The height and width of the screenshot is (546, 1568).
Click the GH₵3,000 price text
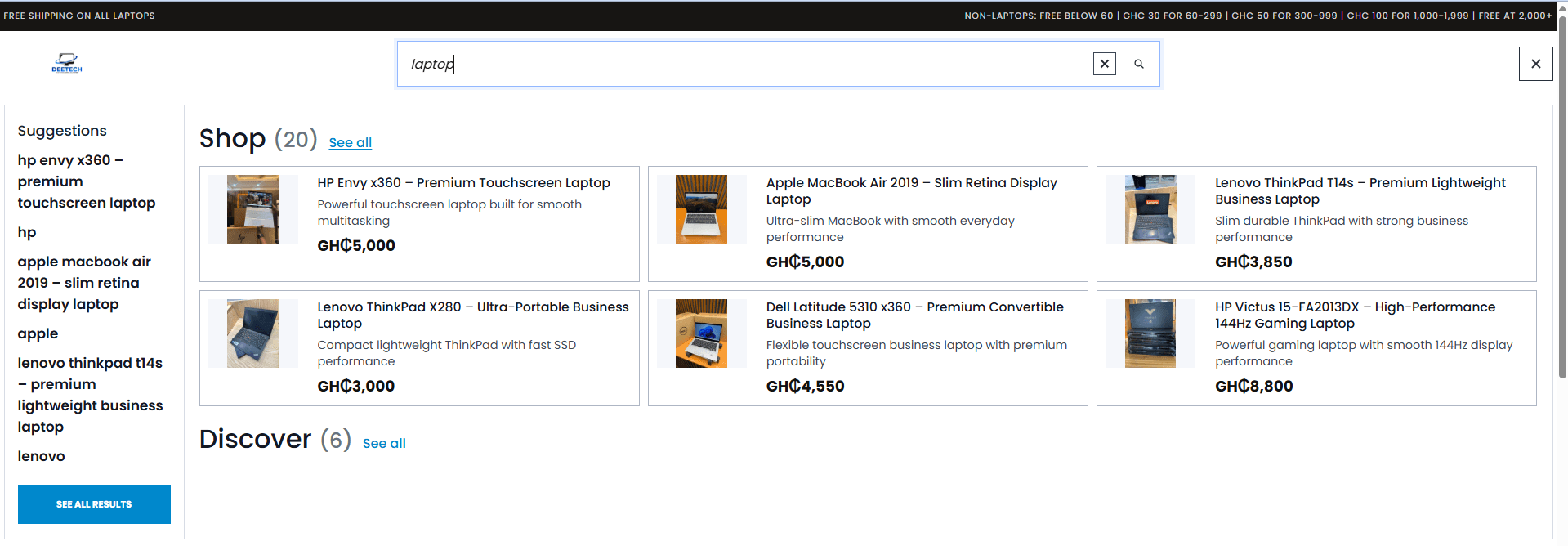[355, 386]
